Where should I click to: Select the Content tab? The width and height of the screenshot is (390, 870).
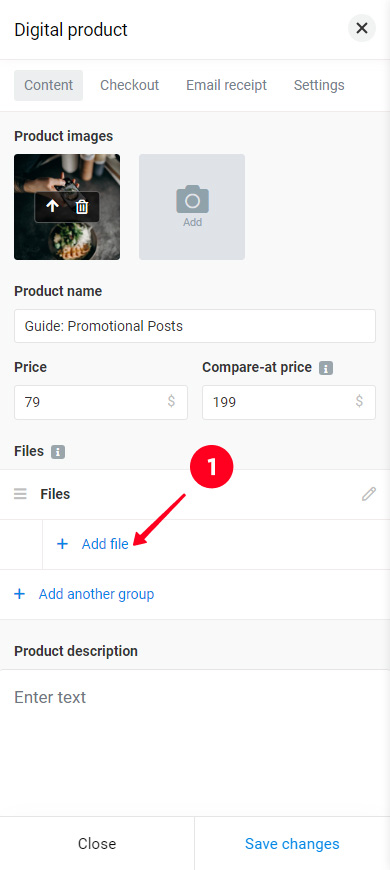pos(49,85)
